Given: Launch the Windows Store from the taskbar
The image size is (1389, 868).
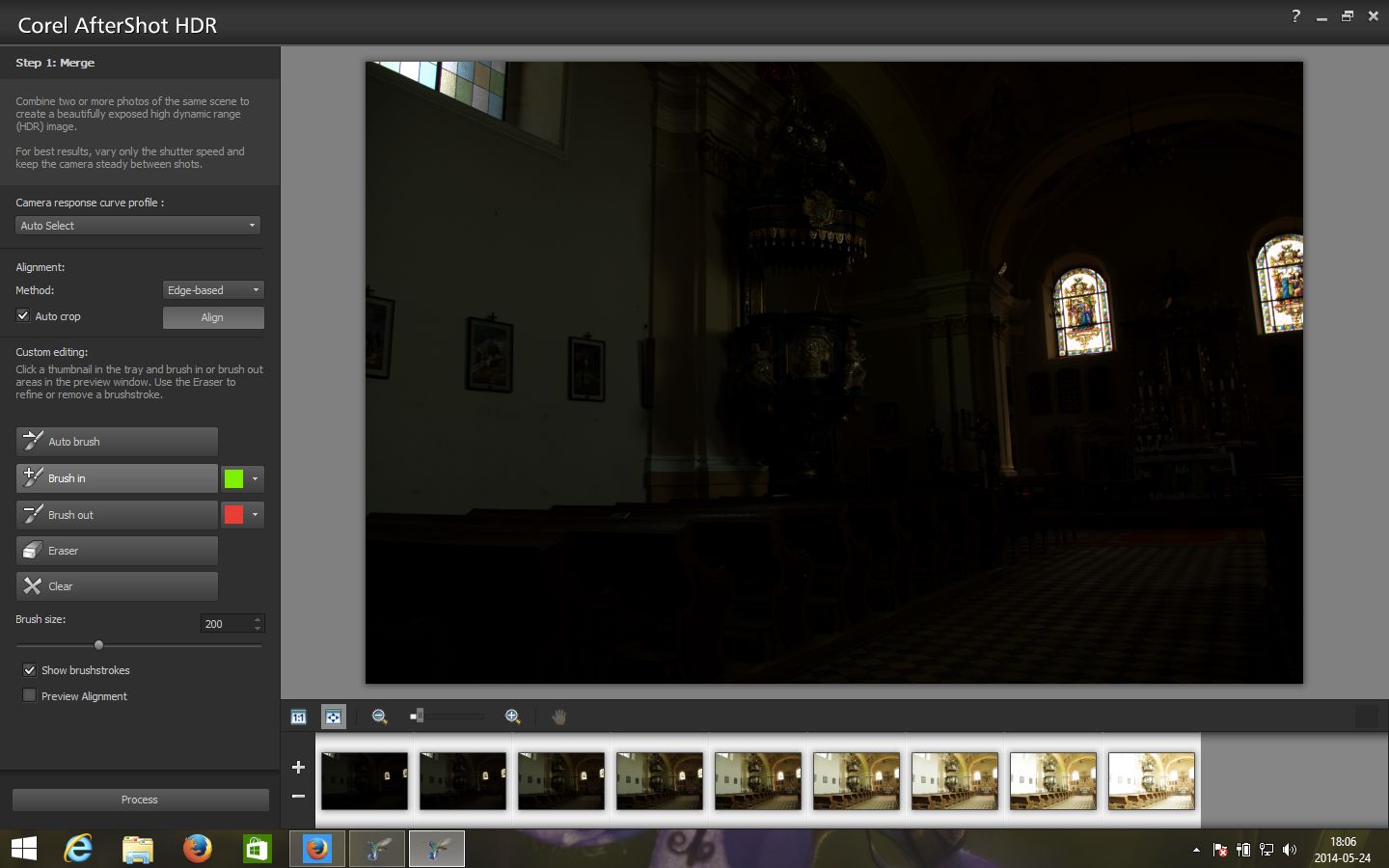Looking at the screenshot, I should [257, 849].
